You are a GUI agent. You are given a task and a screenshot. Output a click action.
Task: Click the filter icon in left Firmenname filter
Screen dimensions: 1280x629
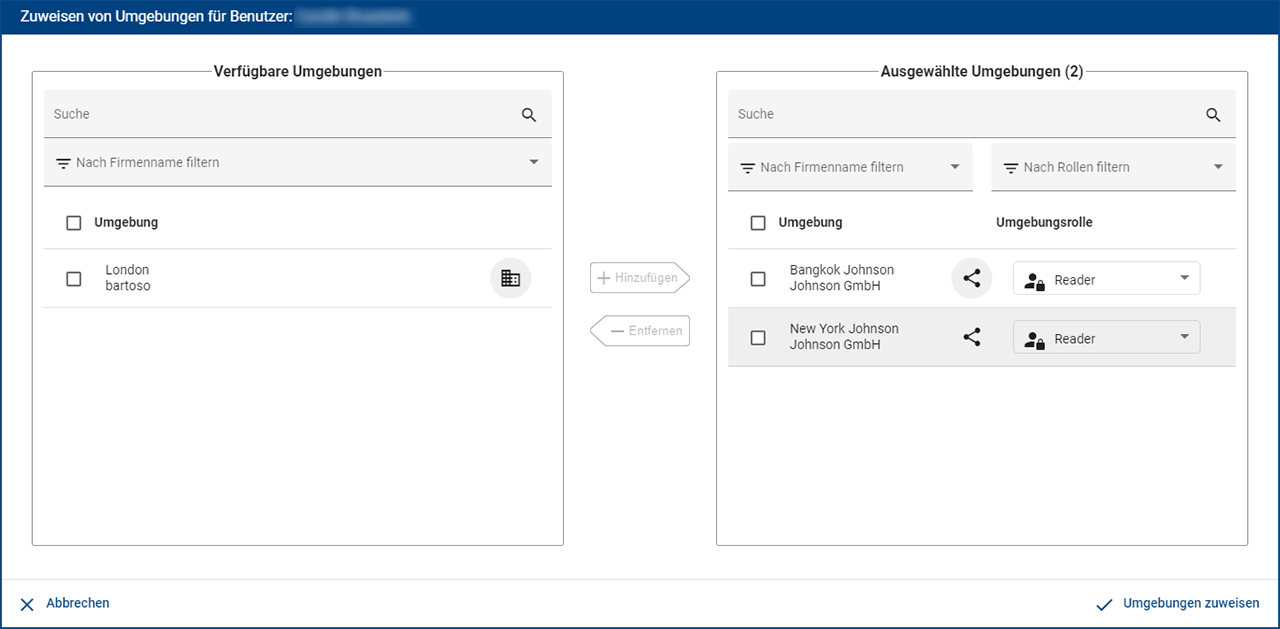[x=63, y=163]
